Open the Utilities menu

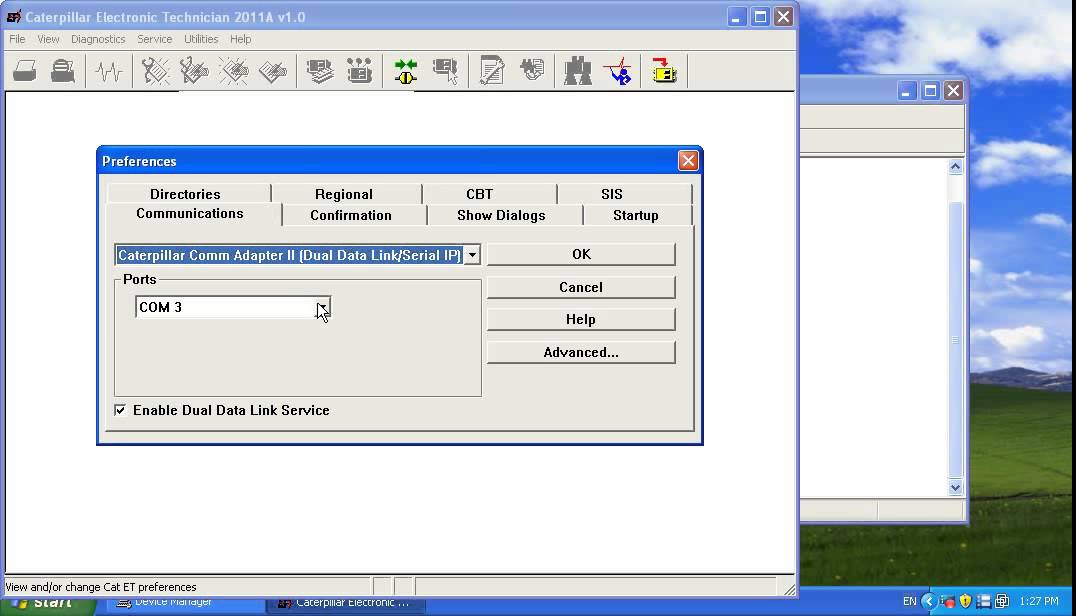201,39
